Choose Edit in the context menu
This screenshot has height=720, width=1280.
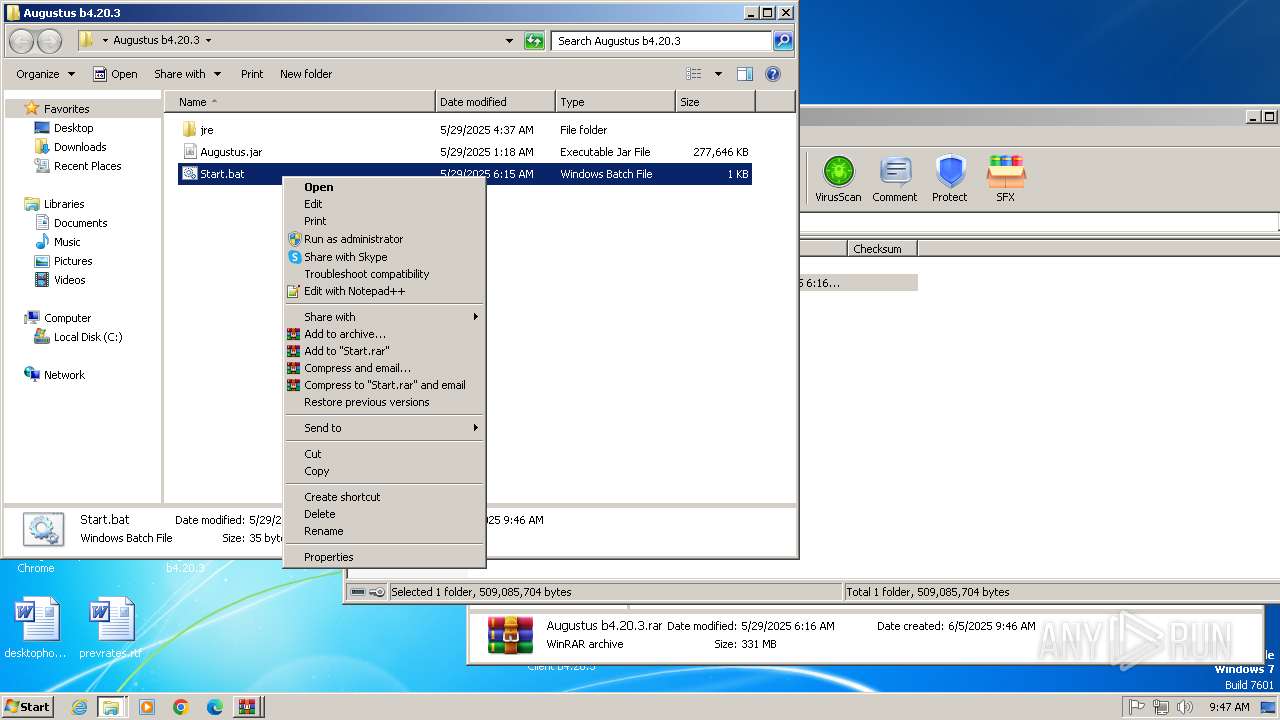pyautogui.click(x=384, y=204)
